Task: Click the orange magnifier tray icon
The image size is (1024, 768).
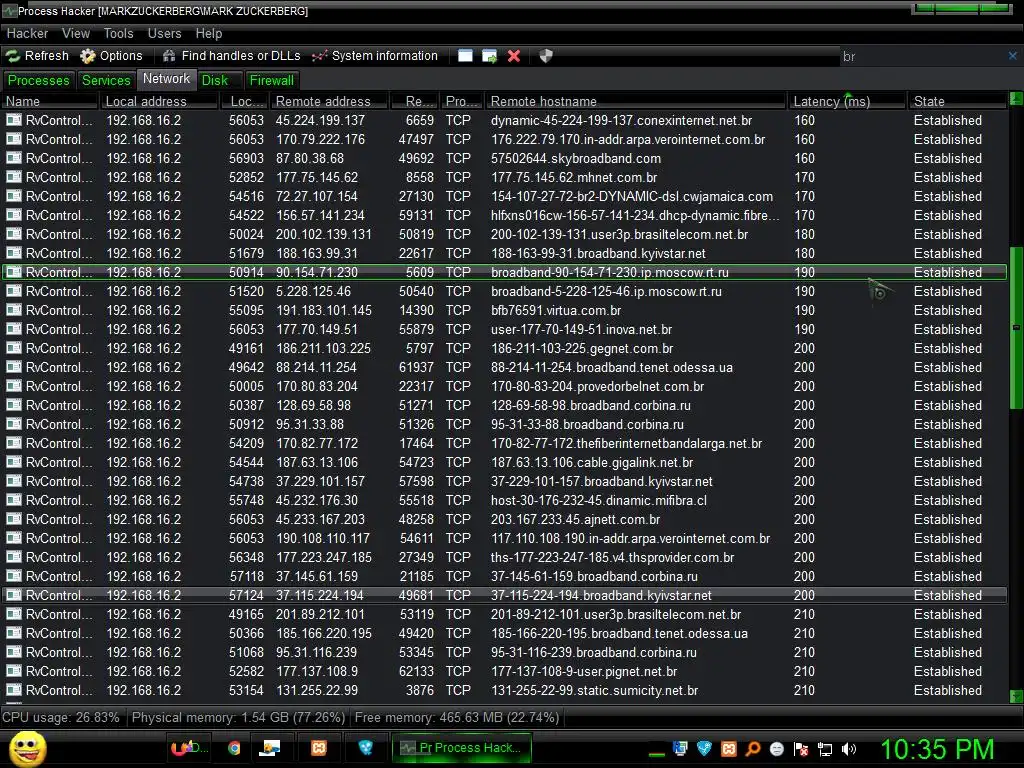Action: click(x=753, y=748)
